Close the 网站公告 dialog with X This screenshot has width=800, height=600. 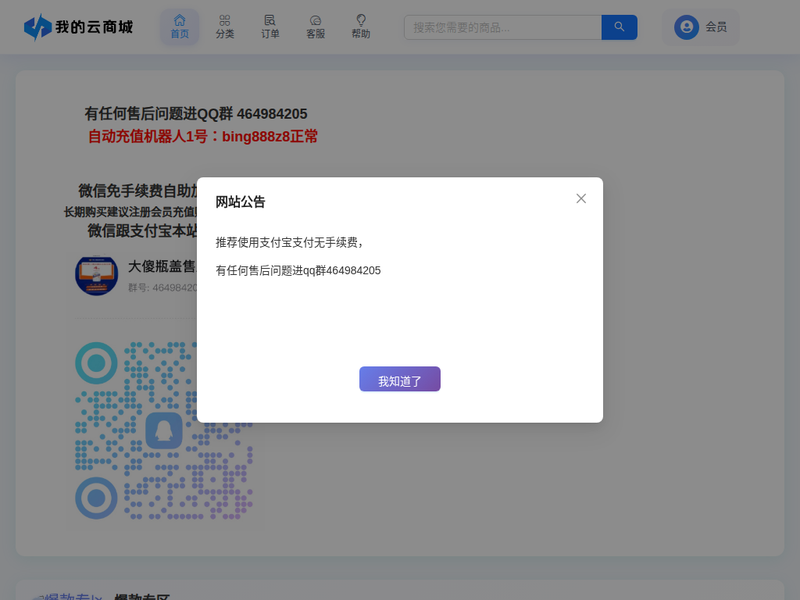coord(581,198)
